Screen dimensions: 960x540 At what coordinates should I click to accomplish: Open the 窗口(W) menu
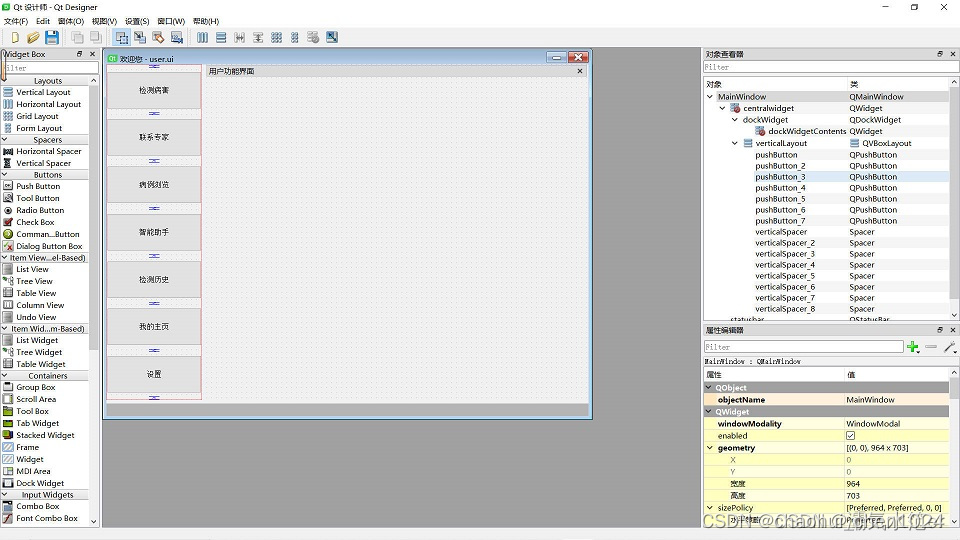[x=171, y=21]
